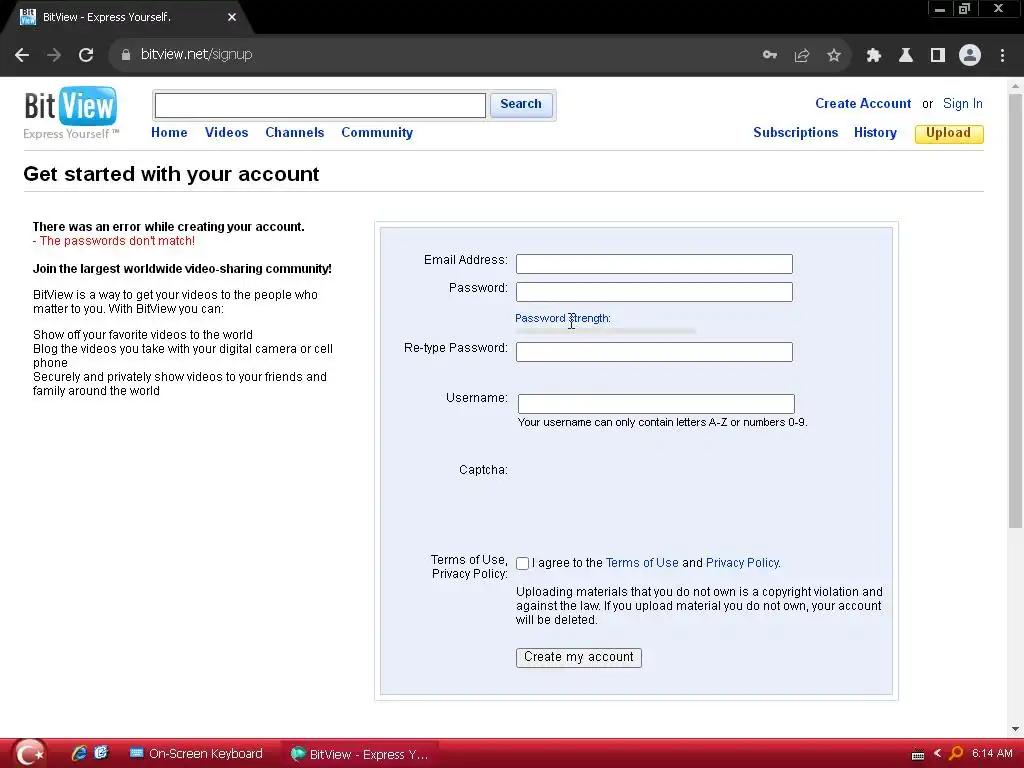Open the History link
Screen dimensions: 1024x768
875,133
